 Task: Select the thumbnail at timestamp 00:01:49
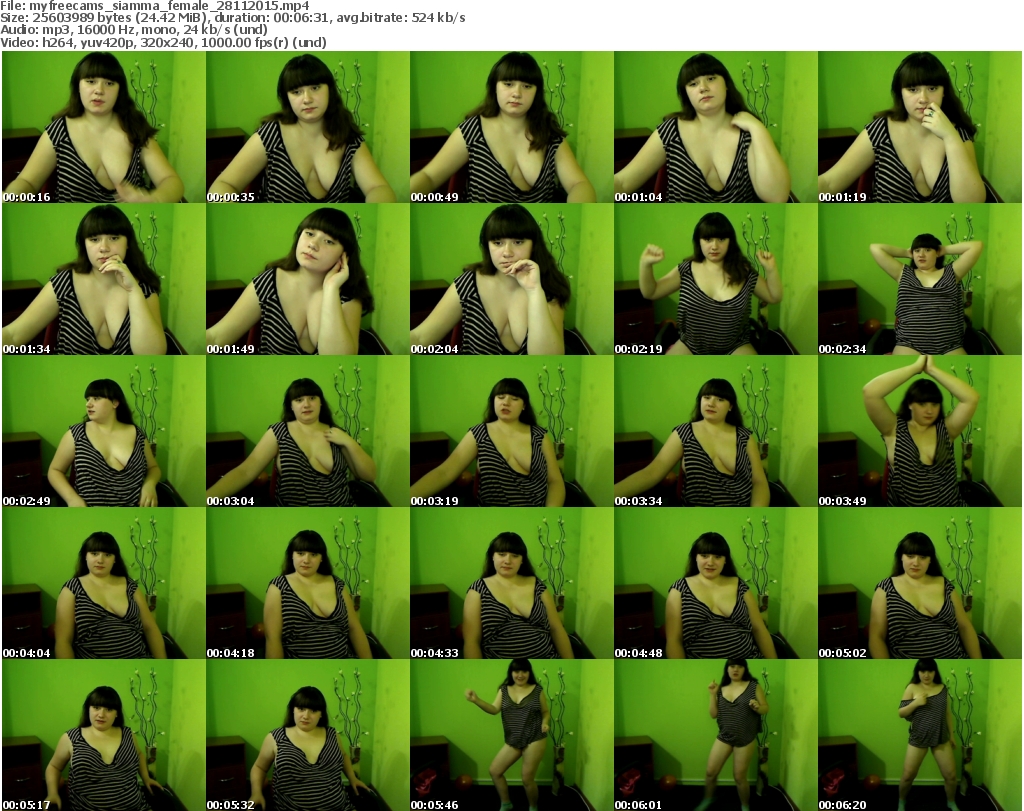(x=308, y=279)
